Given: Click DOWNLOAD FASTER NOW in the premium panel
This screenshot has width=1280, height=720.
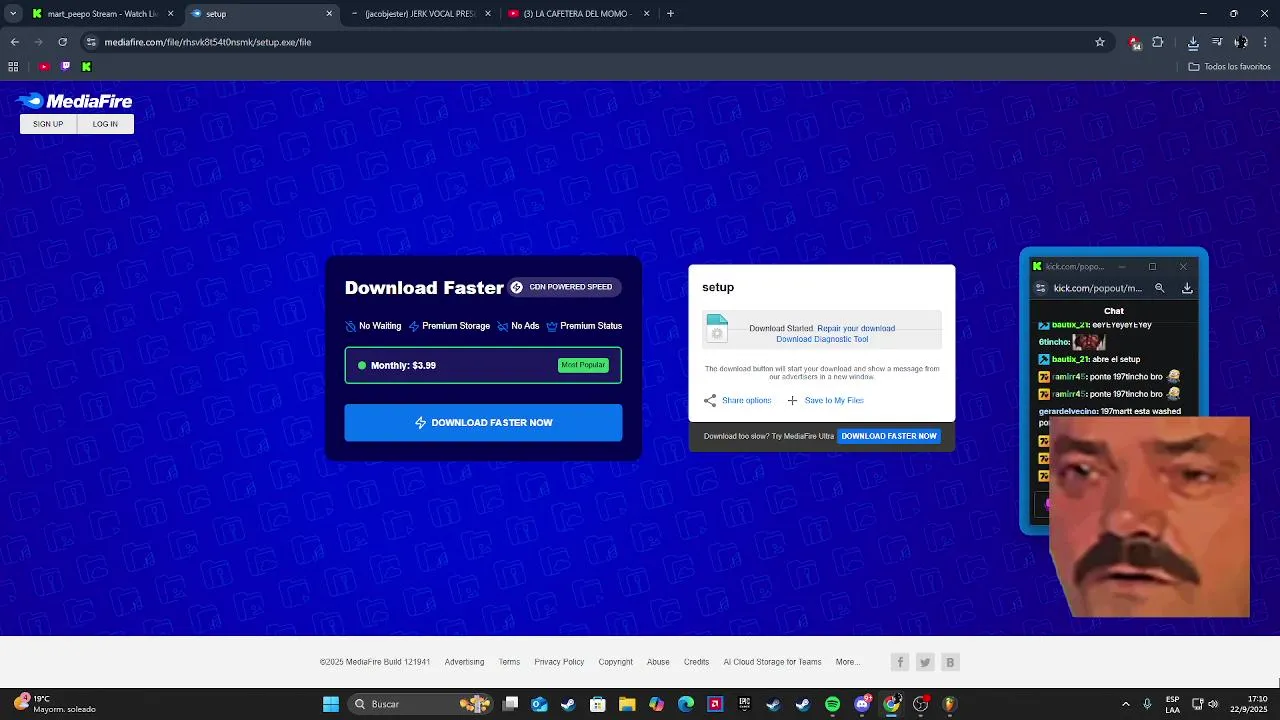Looking at the screenshot, I should point(483,423).
